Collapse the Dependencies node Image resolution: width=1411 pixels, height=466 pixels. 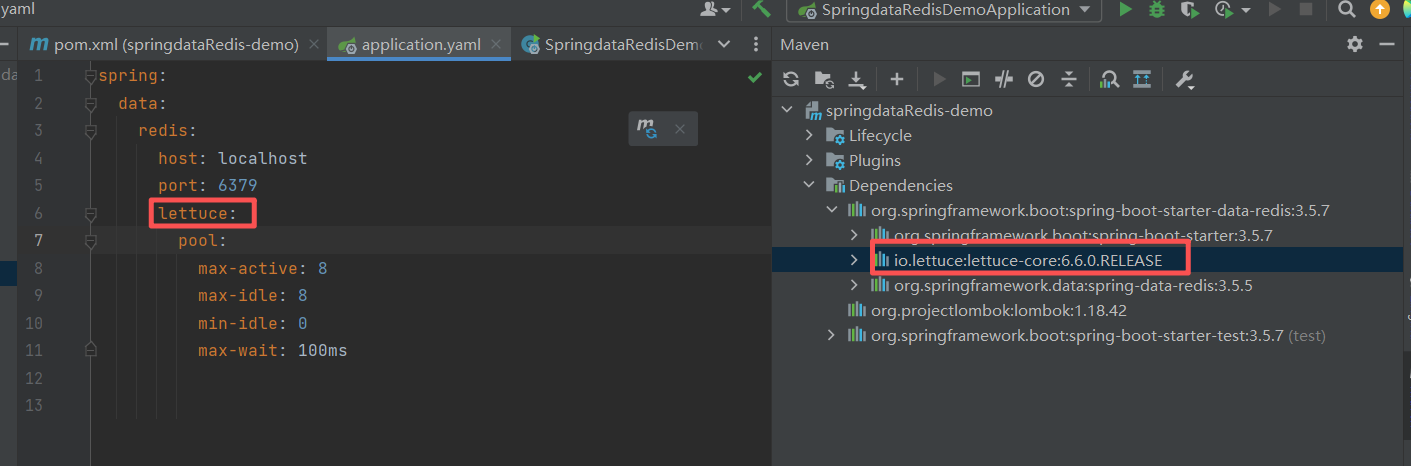(x=810, y=185)
